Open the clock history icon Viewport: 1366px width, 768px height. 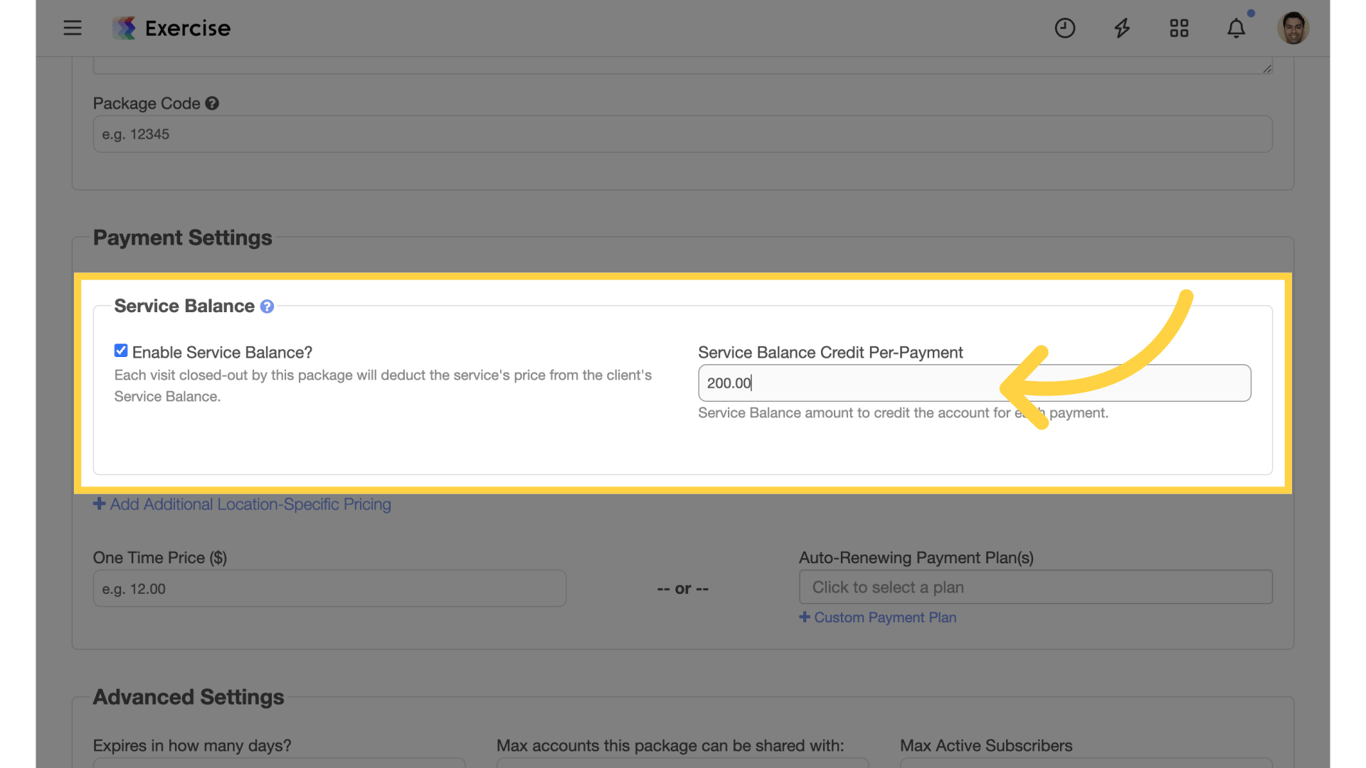pyautogui.click(x=1064, y=27)
